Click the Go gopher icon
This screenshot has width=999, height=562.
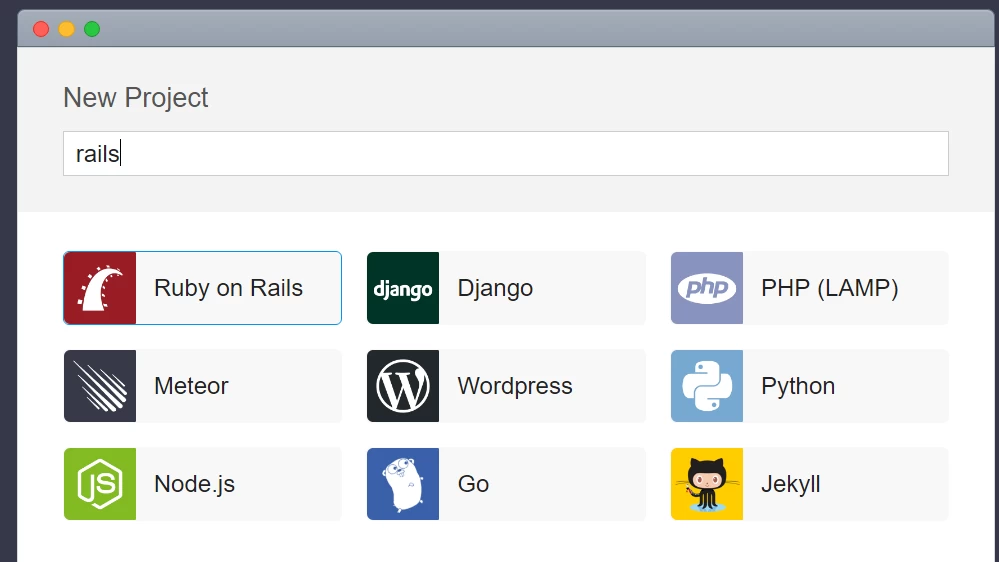403,484
